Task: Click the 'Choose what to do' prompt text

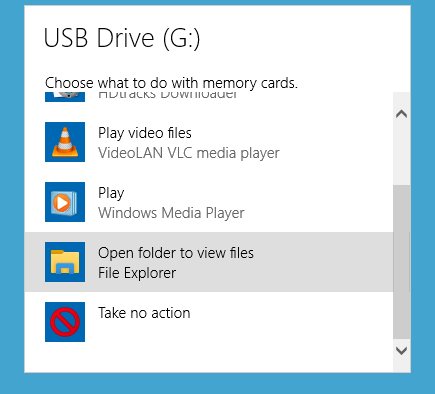Action: (x=171, y=83)
